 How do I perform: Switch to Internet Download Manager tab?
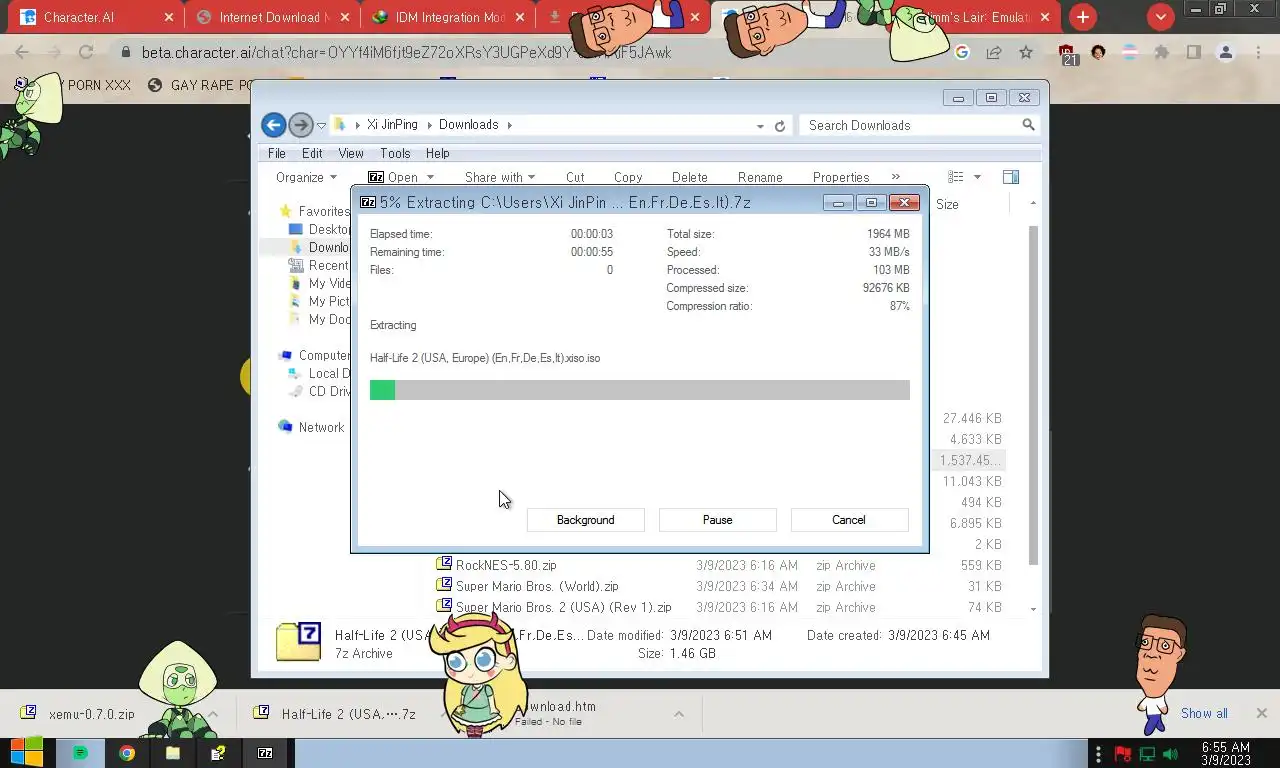click(274, 17)
